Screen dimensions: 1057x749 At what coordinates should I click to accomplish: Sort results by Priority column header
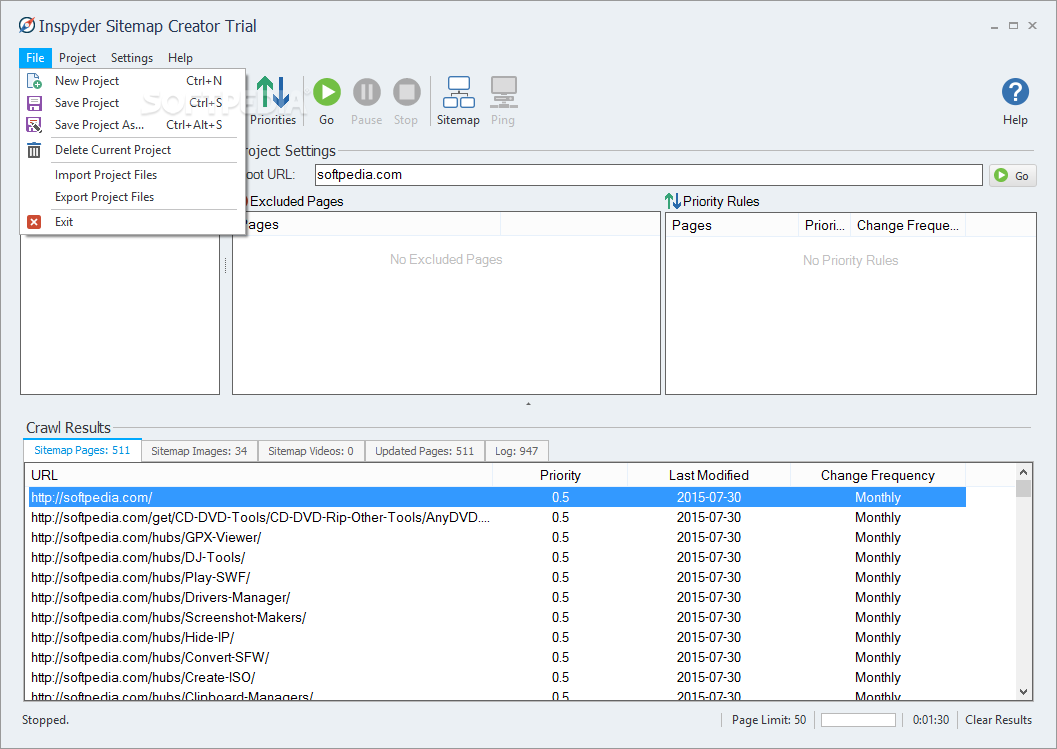[x=560, y=475]
